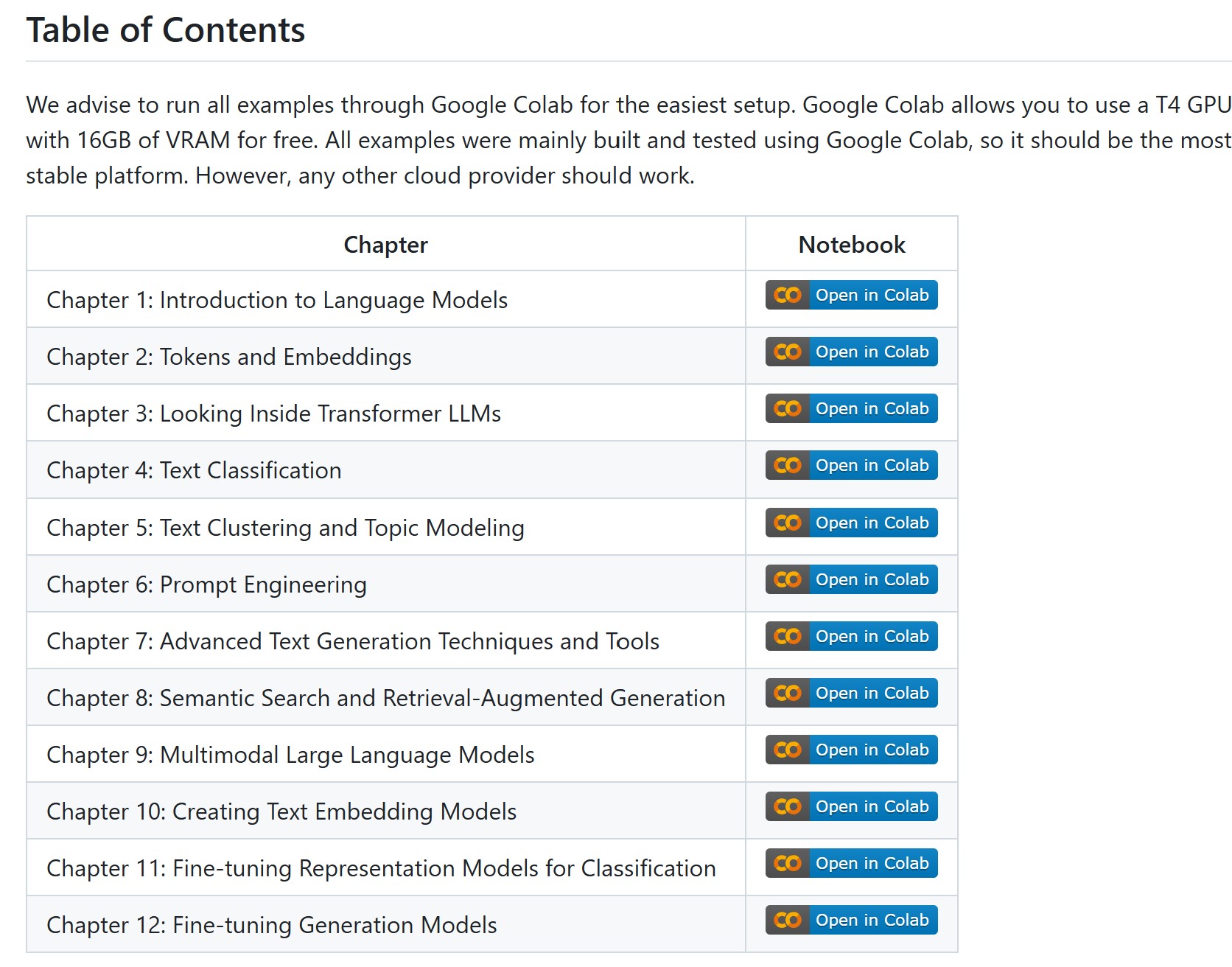
Task: Click Colab logo for Chapter 12 row
Action: point(788,921)
